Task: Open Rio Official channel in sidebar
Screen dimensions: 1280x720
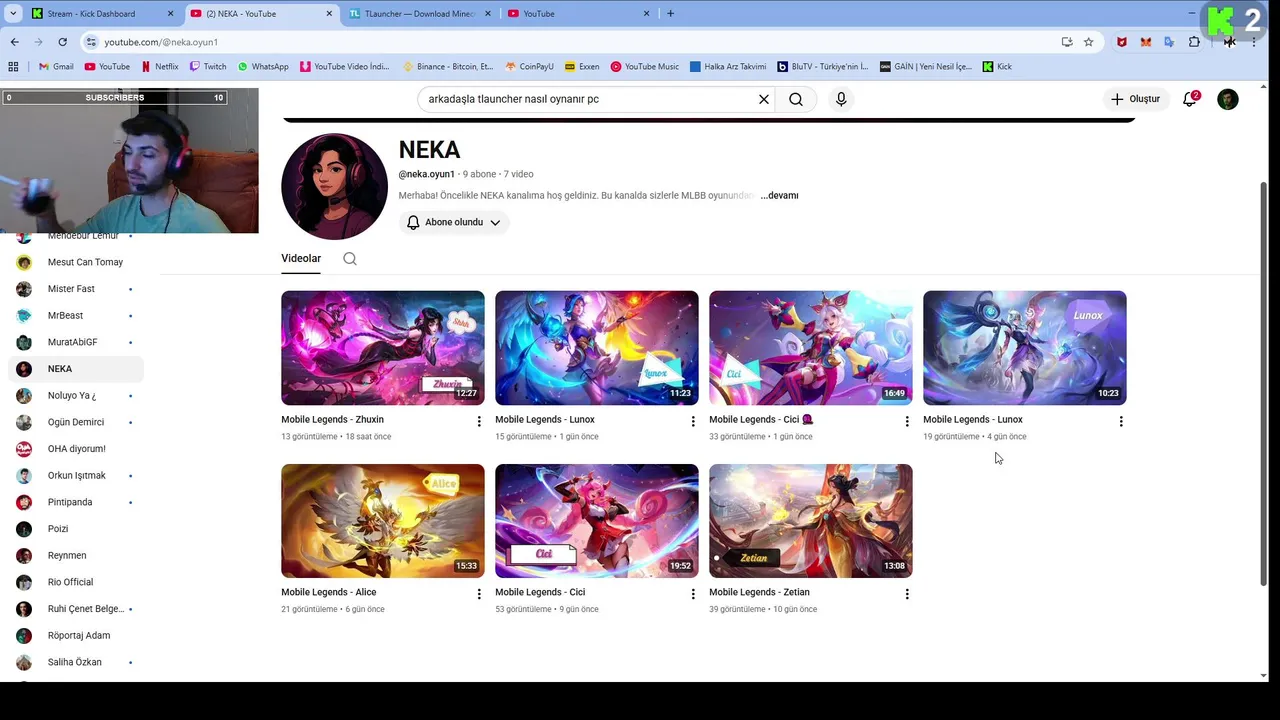Action: pyautogui.click(x=75, y=582)
